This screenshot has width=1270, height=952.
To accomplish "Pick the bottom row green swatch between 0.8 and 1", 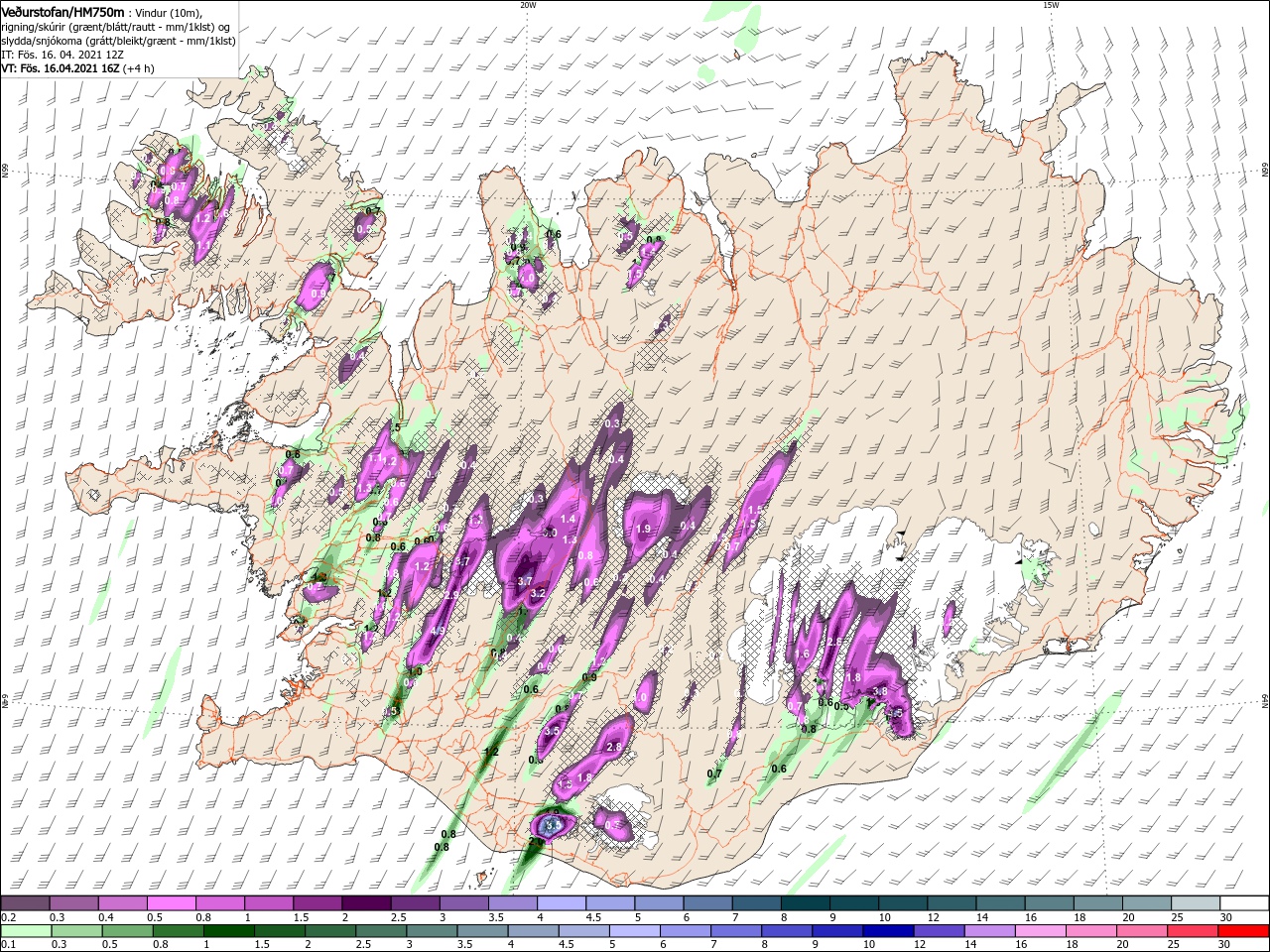I will coord(178,931).
